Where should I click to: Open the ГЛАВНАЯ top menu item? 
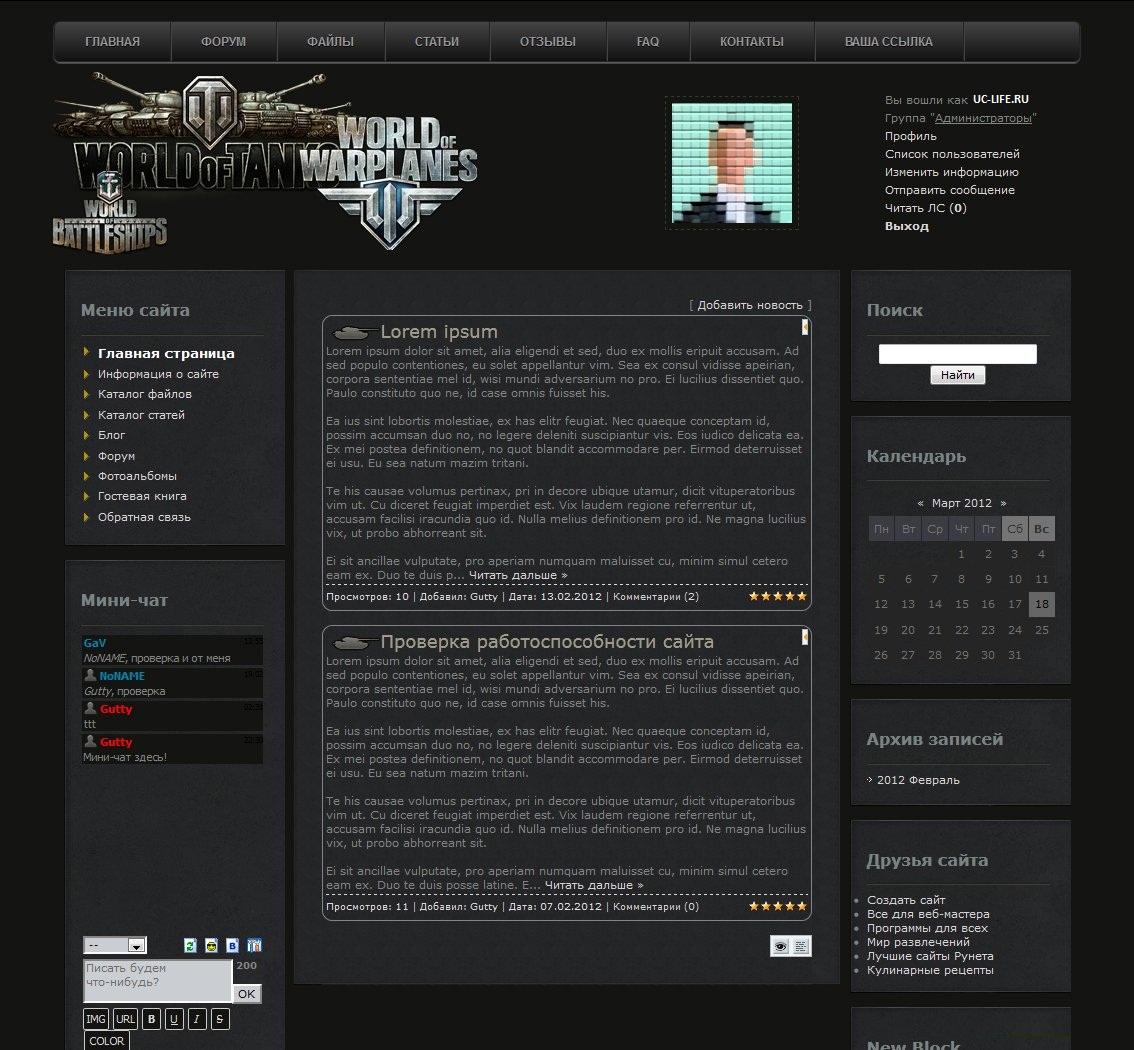[112, 42]
